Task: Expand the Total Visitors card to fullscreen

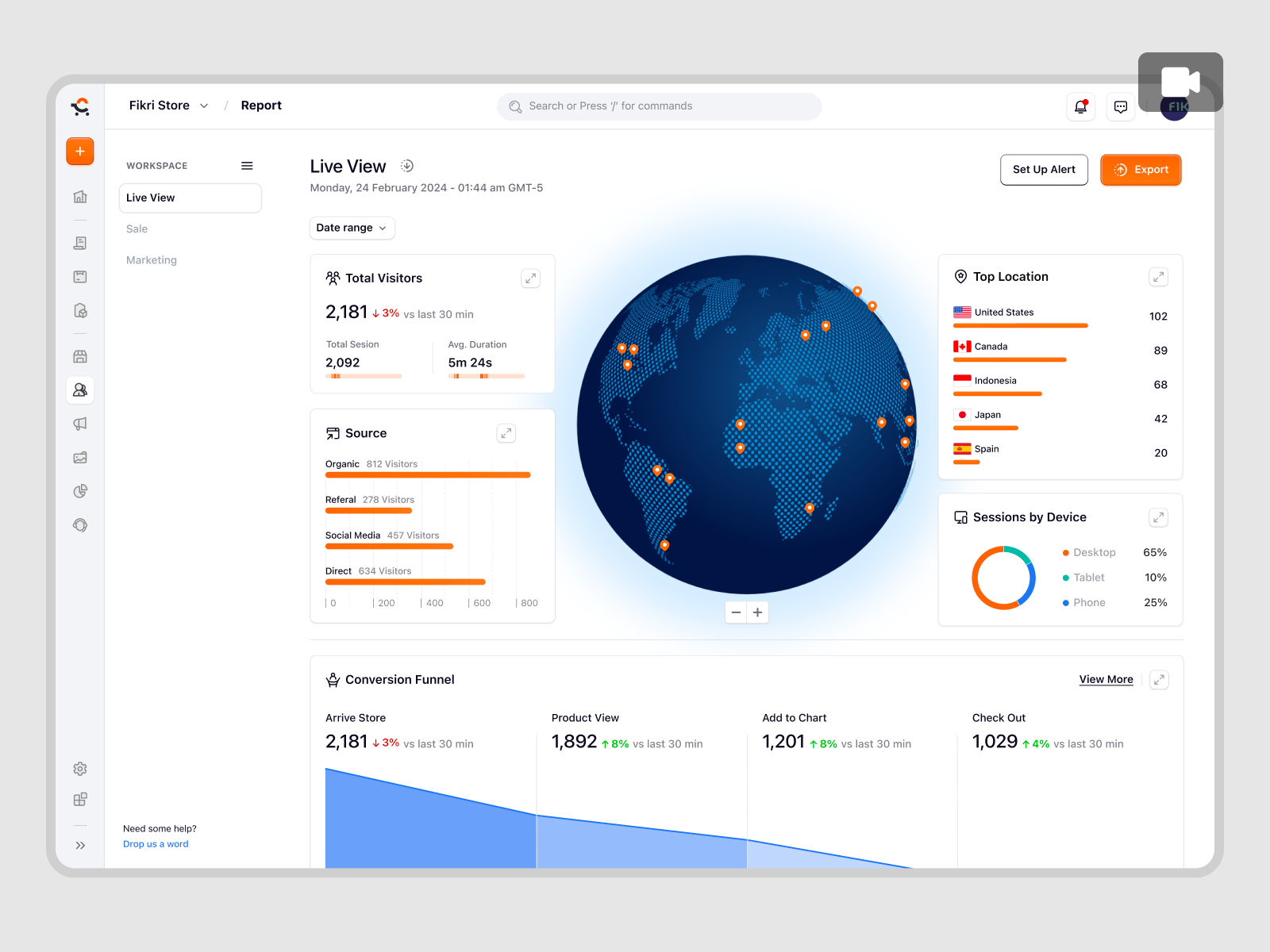Action: pyautogui.click(x=530, y=278)
